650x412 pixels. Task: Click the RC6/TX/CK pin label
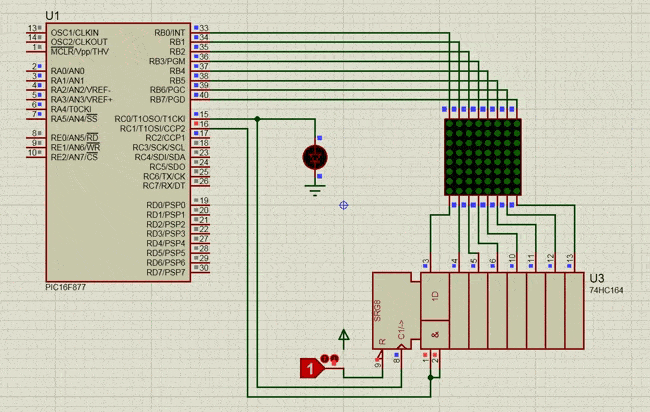pos(165,176)
